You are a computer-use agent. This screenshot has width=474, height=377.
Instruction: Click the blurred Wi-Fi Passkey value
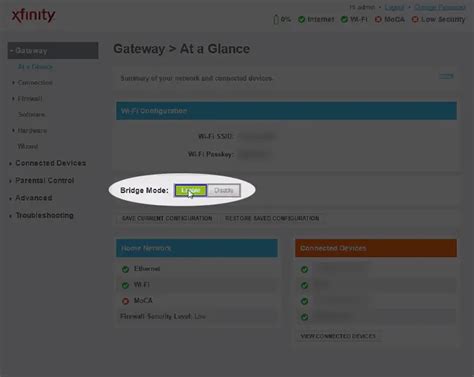[255, 154]
